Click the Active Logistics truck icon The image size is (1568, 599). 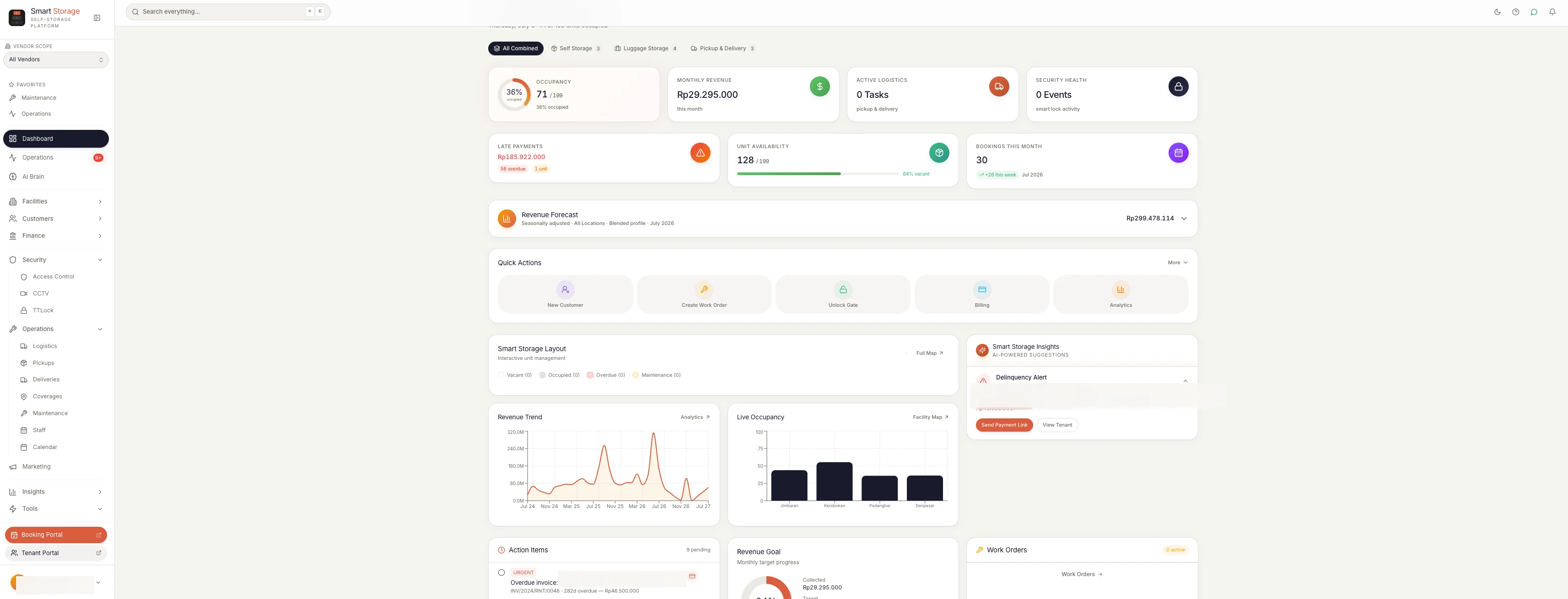[999, 86]
